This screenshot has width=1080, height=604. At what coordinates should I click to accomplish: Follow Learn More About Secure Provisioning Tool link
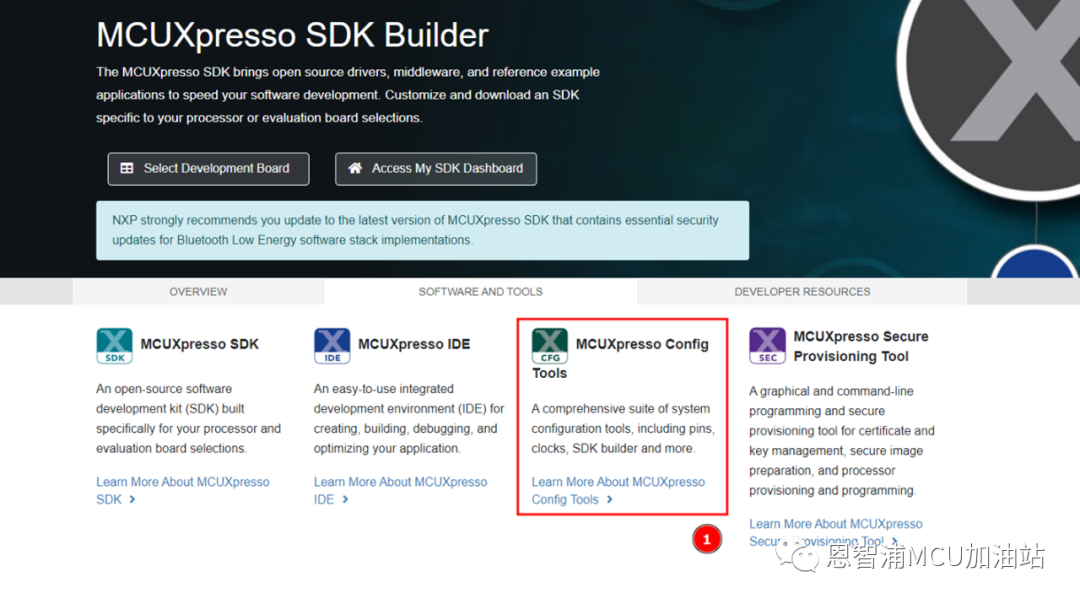(835, 532)
